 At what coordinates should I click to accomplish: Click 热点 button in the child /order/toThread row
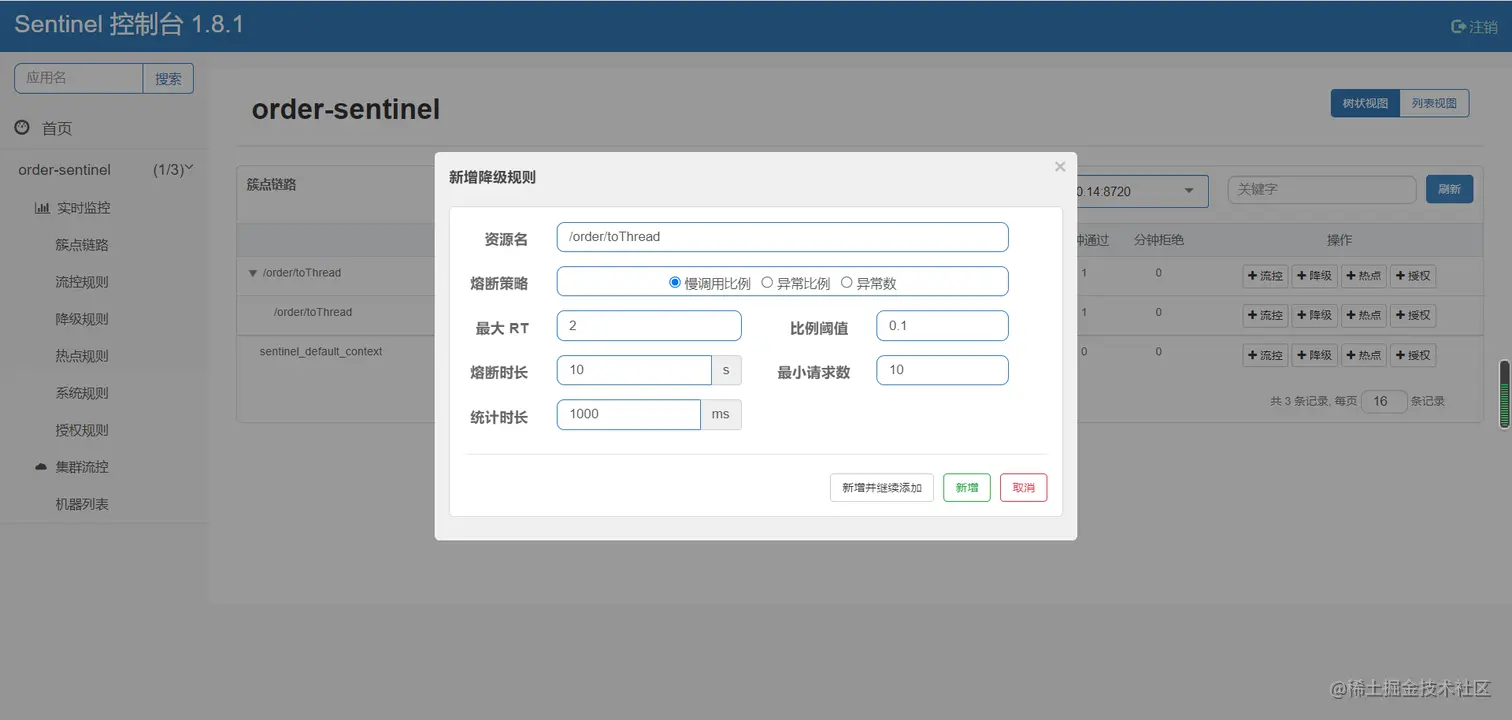(1363, 315)
